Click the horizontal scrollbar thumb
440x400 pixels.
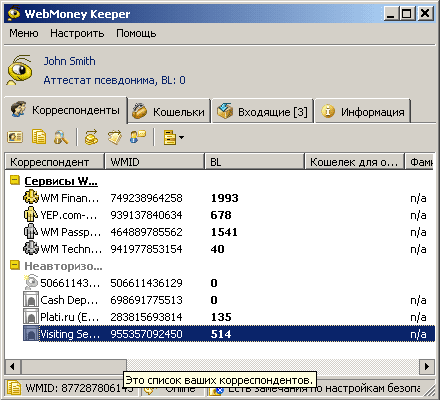(74, 367)
